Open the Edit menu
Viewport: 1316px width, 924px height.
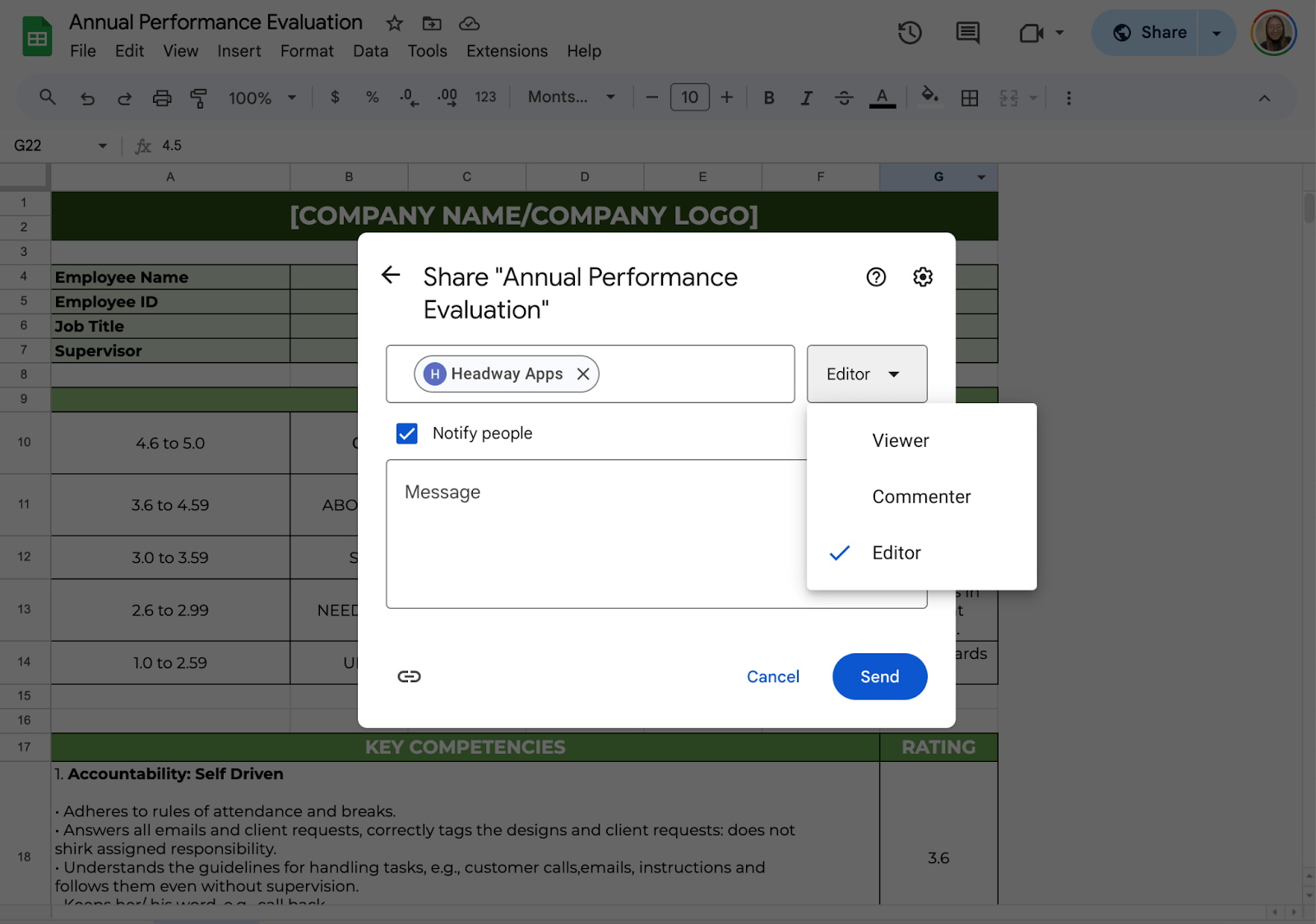[129, 51]
